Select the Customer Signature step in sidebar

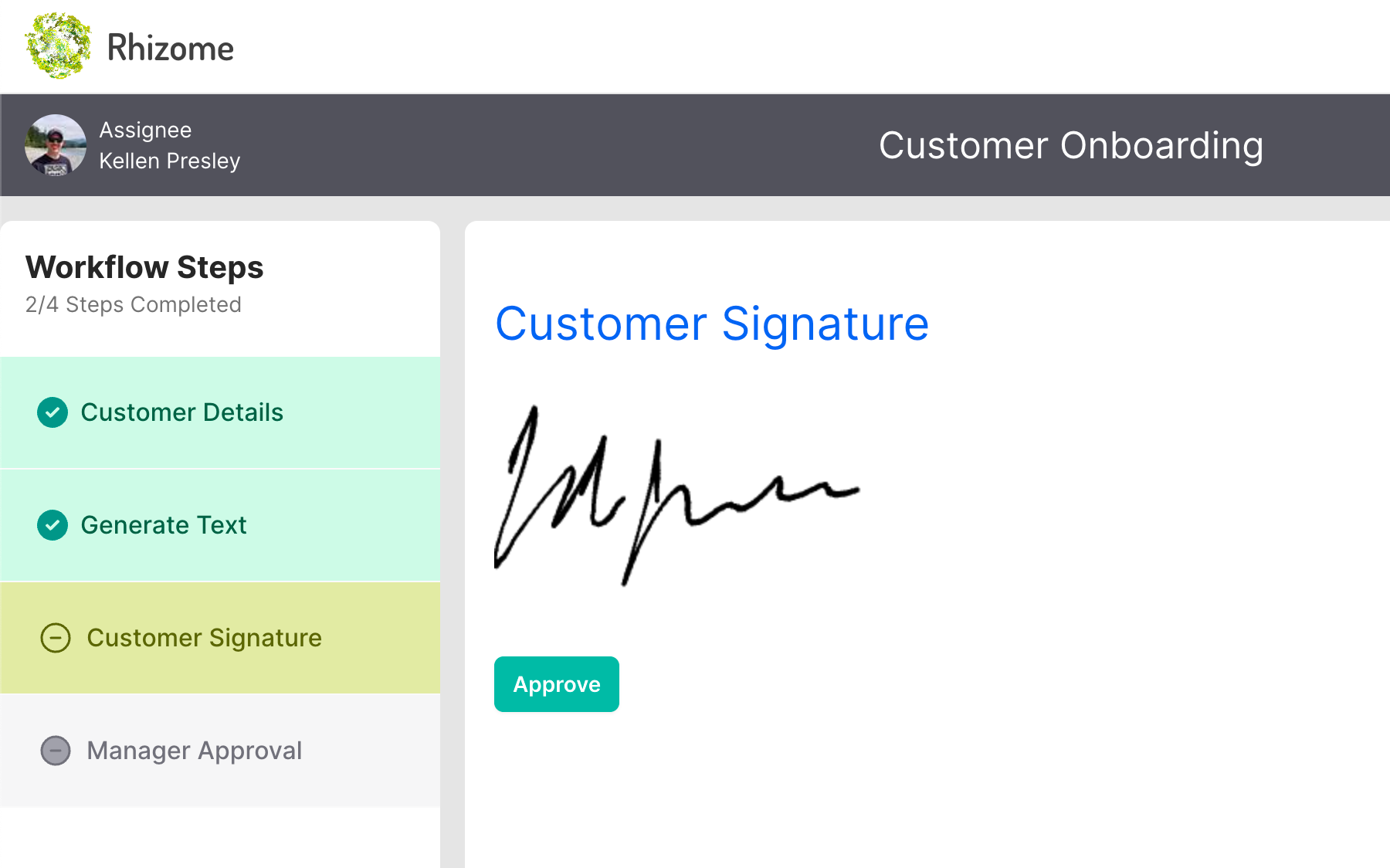click(x=204, y=638)
